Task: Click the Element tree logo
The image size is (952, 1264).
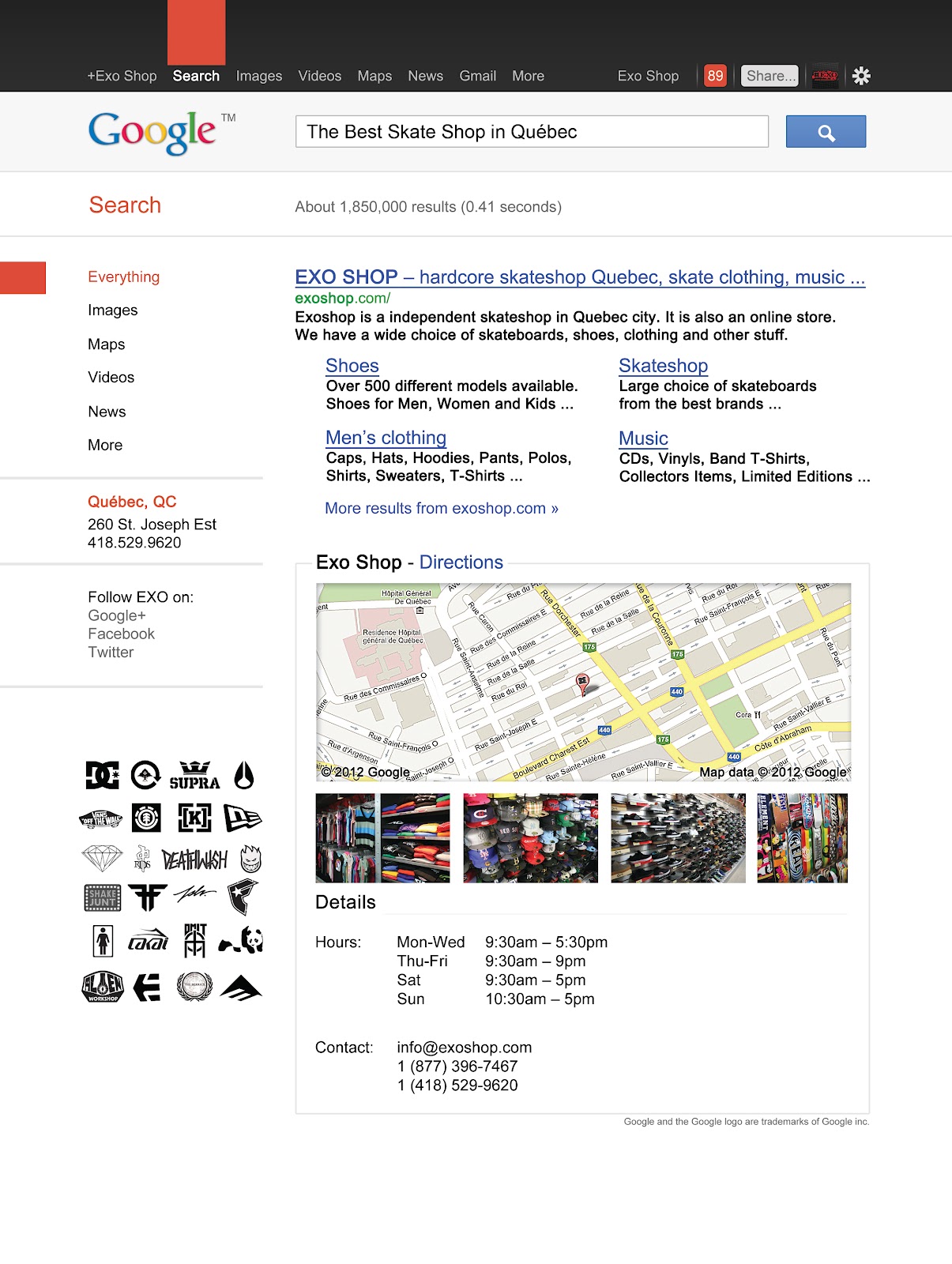Action: [x=147, y=818]
